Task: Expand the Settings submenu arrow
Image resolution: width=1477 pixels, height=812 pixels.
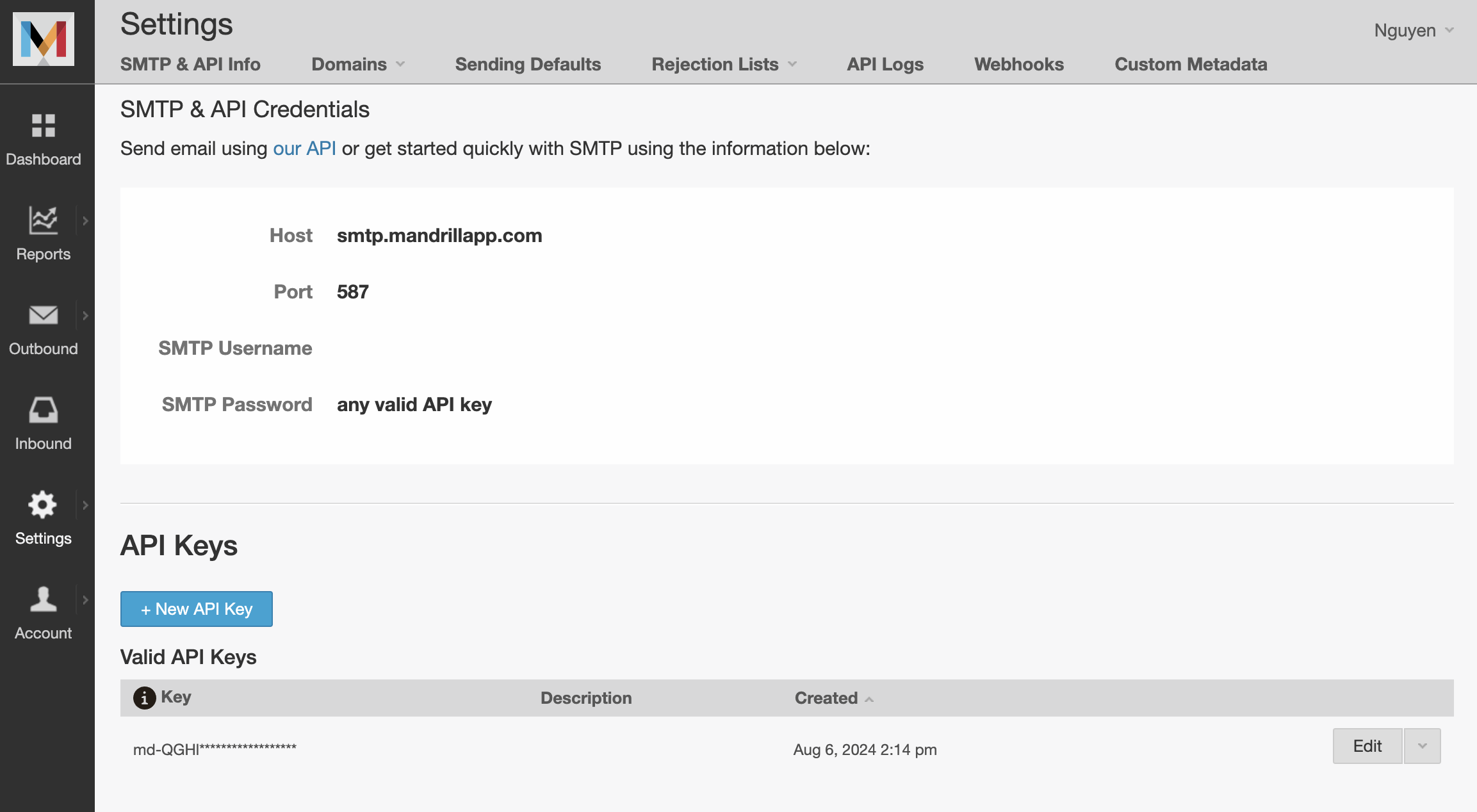Action: (x=85, y=505)
